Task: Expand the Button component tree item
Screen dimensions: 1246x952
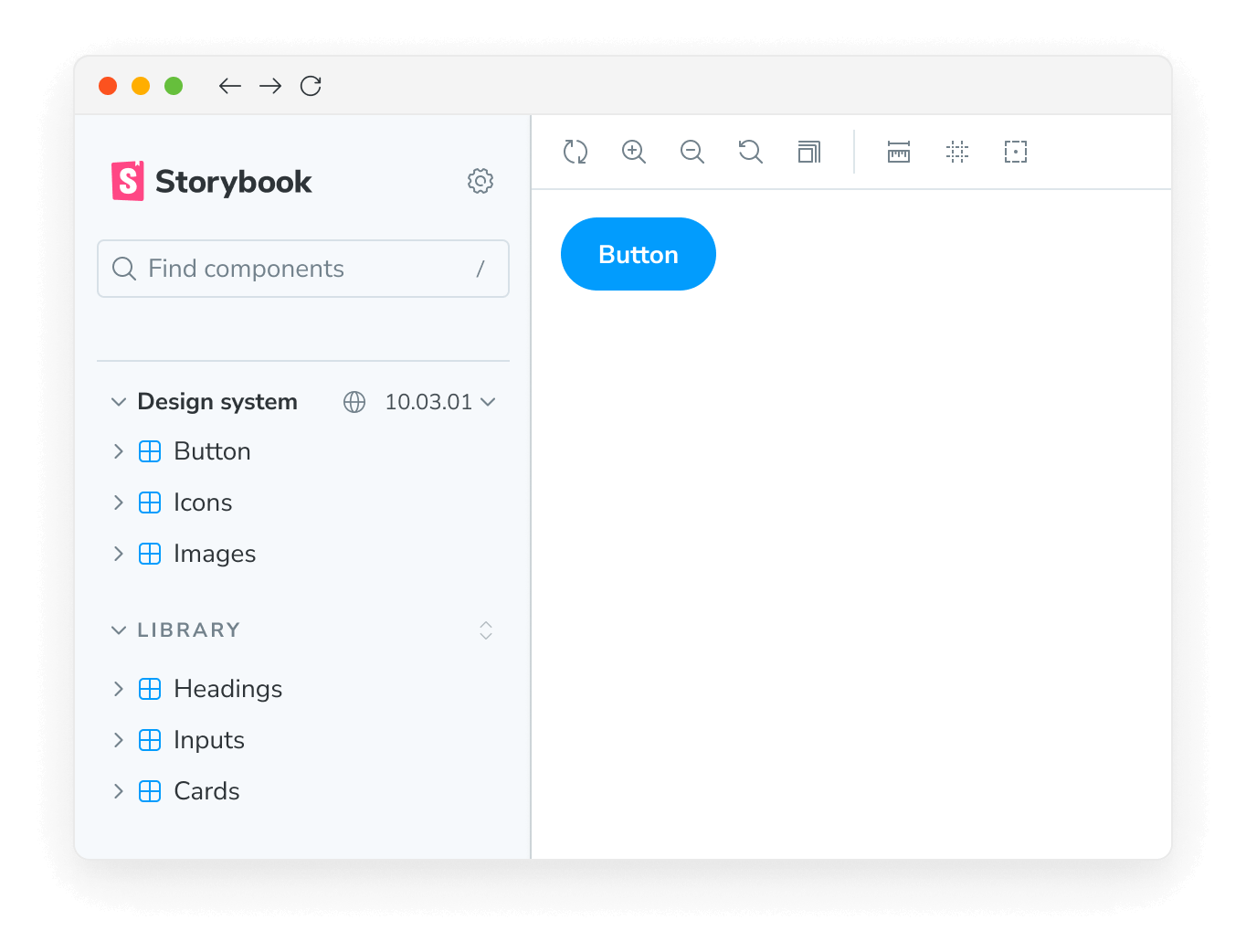Action: click(118, 450)
